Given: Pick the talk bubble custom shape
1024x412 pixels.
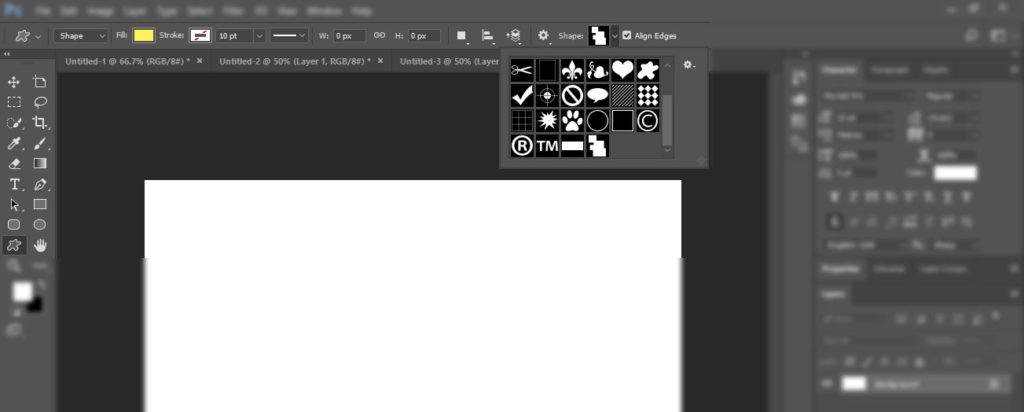Looking at the screenshot, I should click(x=598, y=95).
